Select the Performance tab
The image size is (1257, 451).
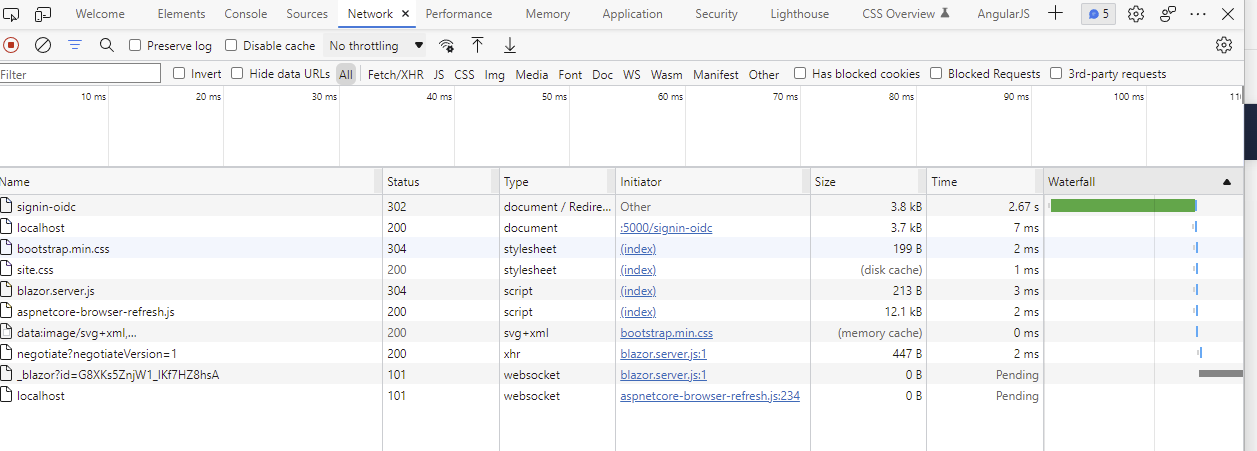(x=459, y=14)
